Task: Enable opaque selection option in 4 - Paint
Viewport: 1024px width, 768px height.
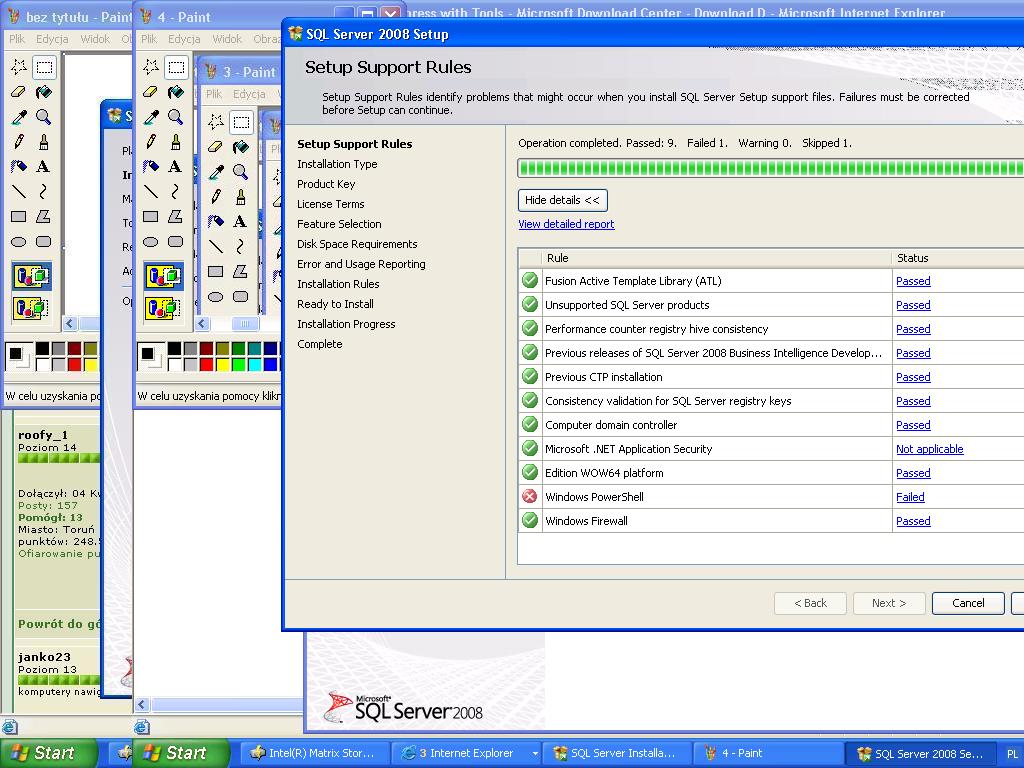Action: (163, 276)
